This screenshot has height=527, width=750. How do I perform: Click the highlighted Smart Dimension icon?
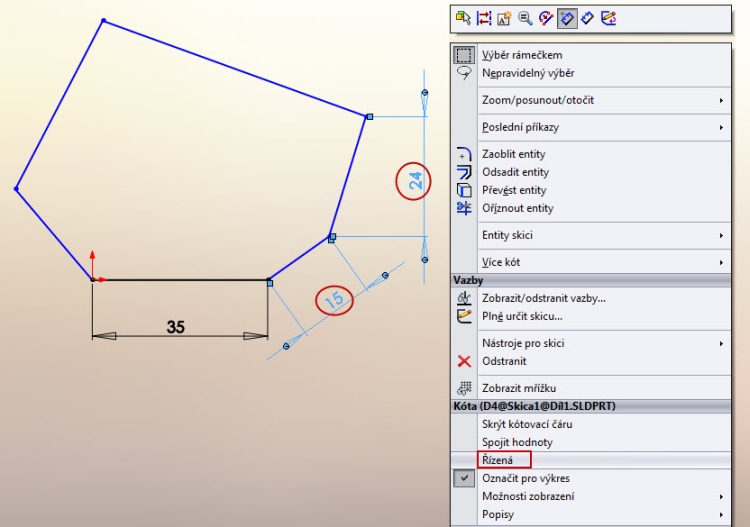tap(567, 19)
